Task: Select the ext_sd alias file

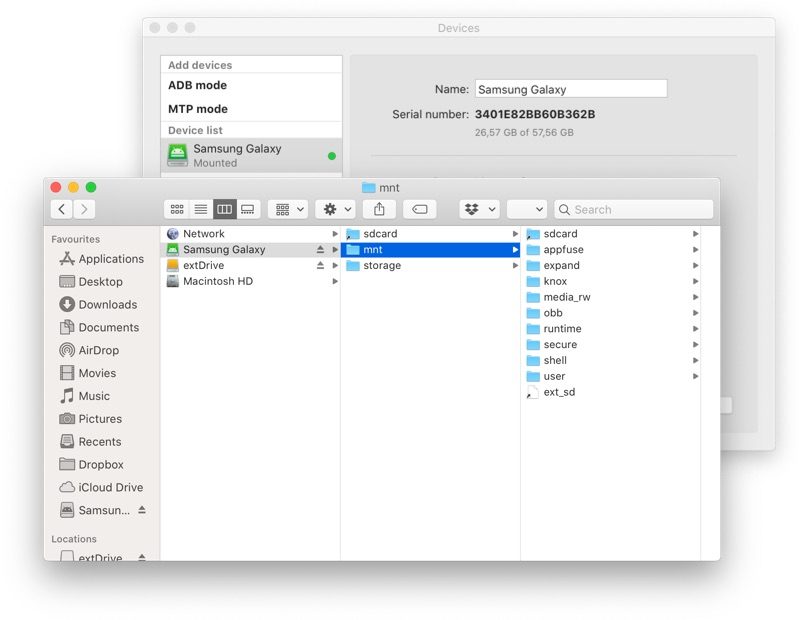Action: click(x=611, y=392)
